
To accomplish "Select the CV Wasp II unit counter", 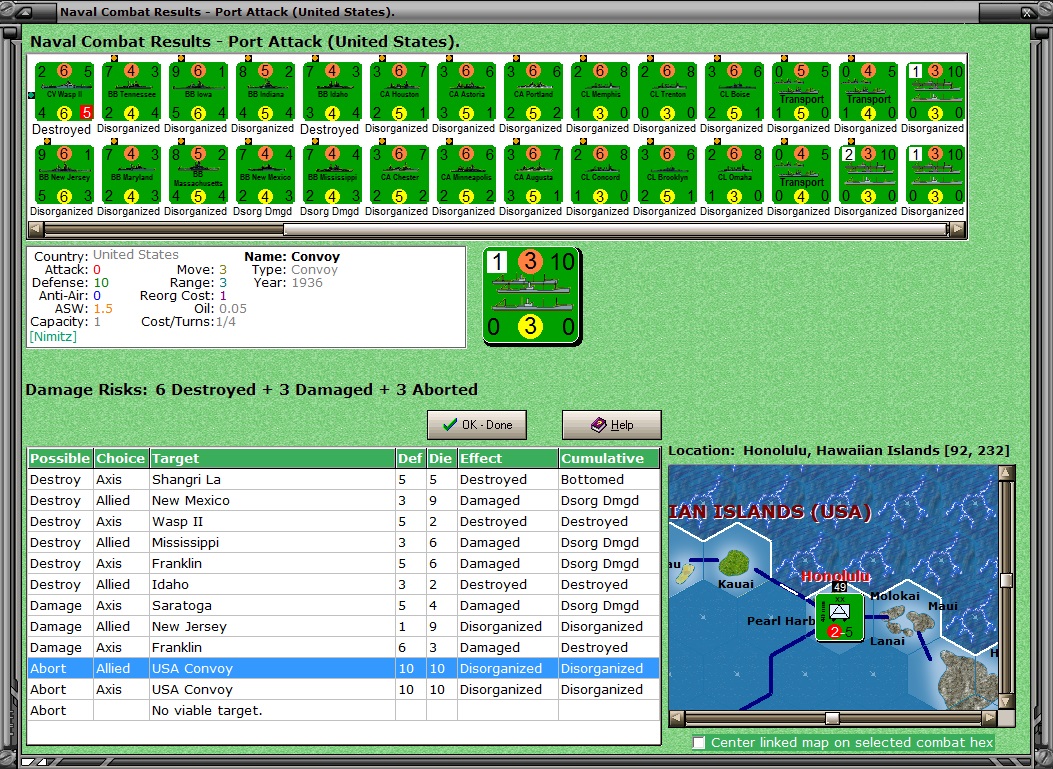I will click(64, 92).
